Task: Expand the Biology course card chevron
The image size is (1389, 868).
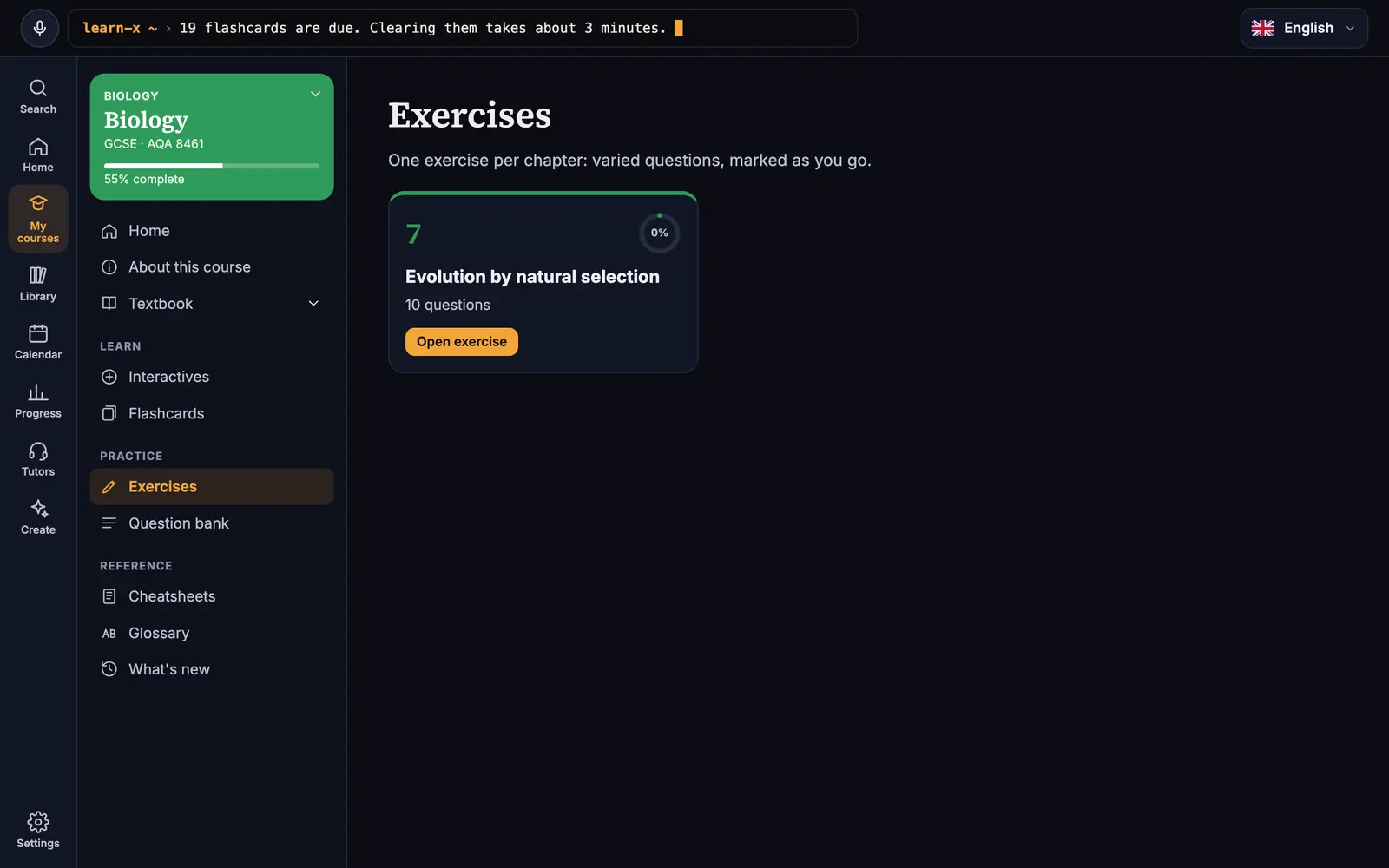Action: tap(315, 94)
